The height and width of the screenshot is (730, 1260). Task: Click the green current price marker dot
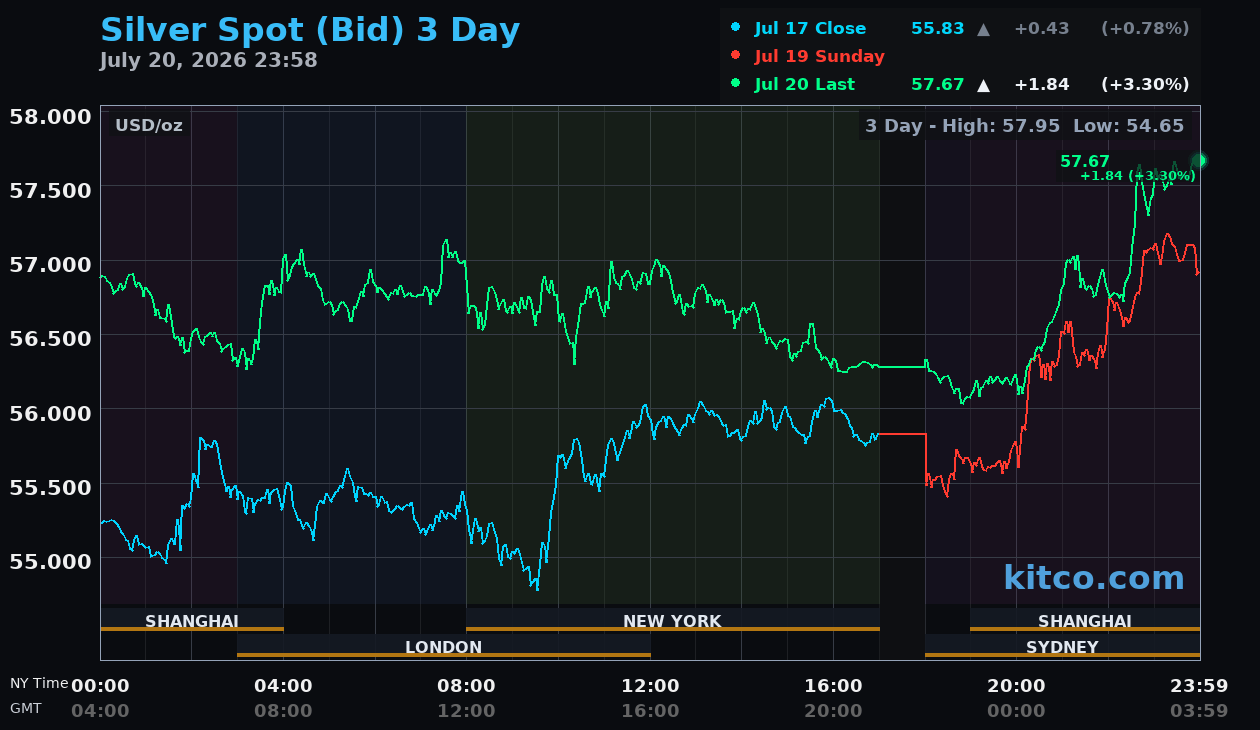click(x=1200, y=160)
